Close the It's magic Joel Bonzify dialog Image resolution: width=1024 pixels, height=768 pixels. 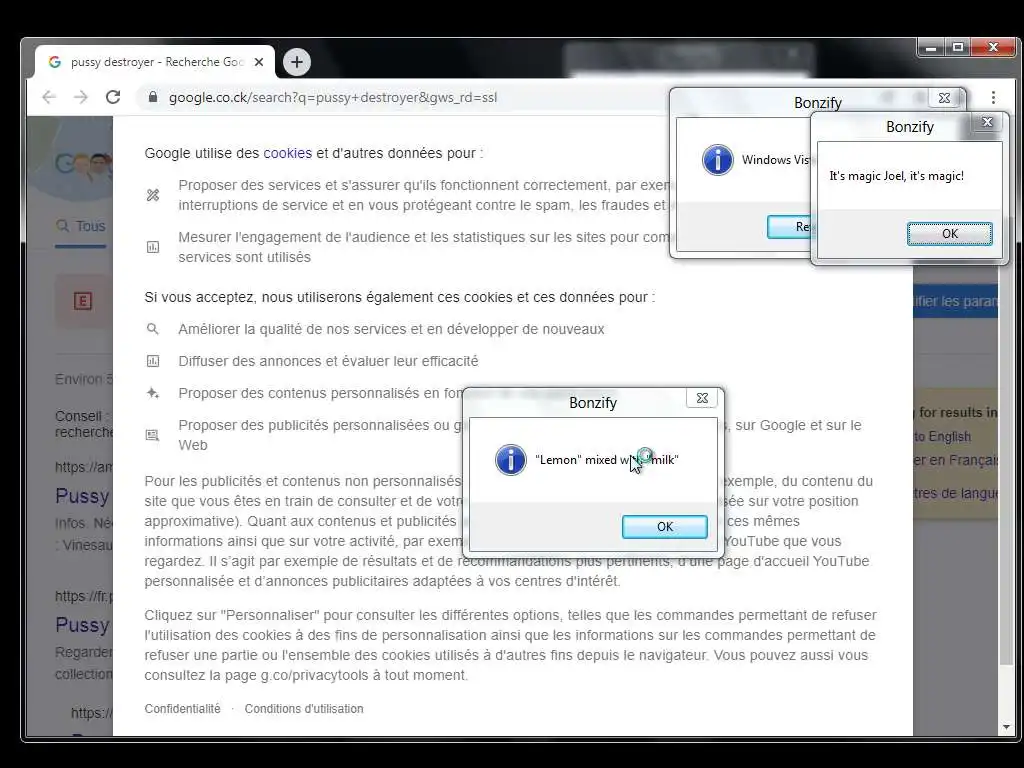987,122
